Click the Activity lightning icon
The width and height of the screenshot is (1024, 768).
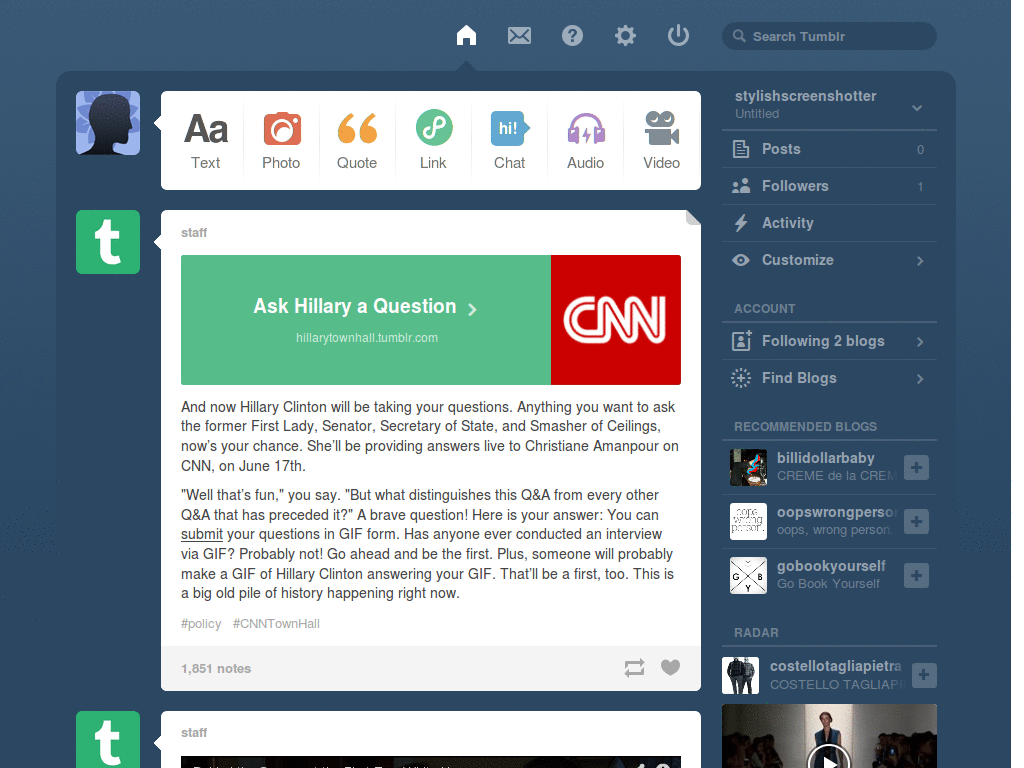(x=741, y=223)
